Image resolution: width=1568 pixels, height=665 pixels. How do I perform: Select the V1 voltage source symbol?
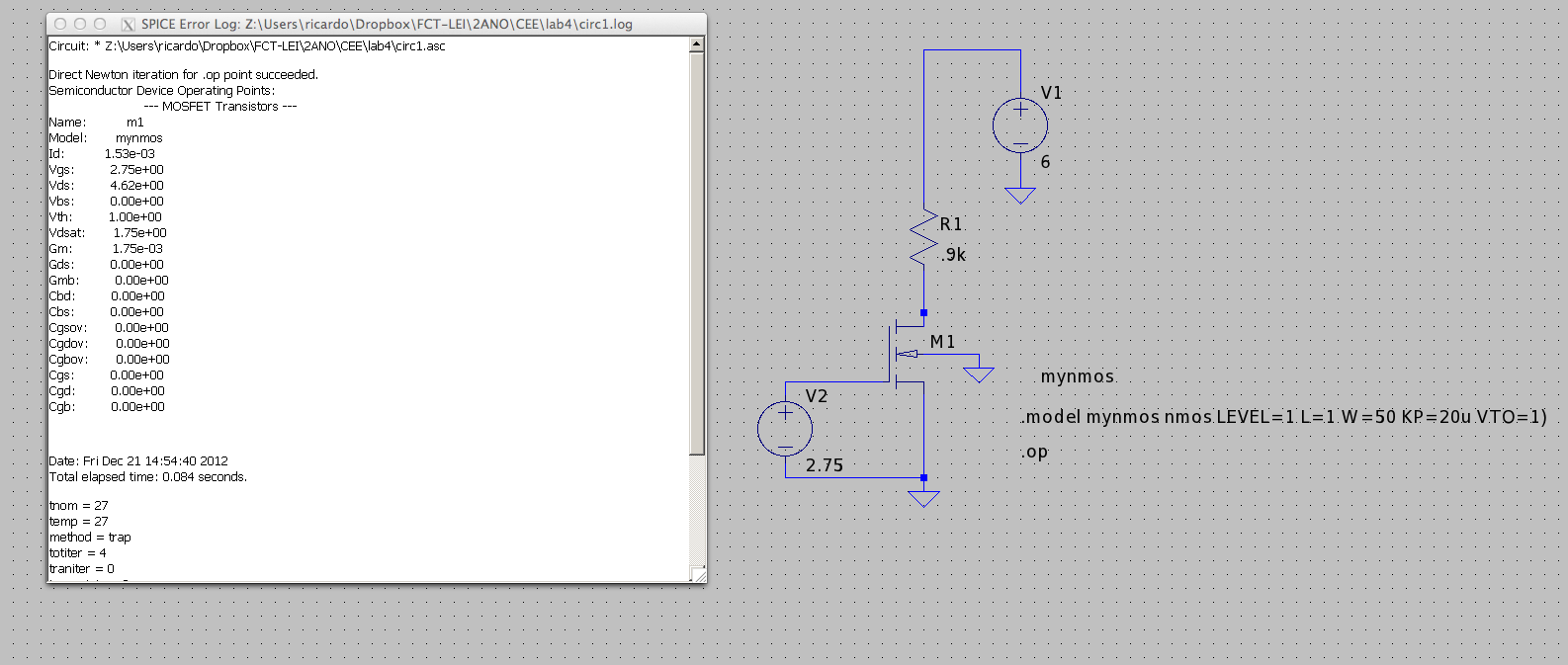[1019, 125]
